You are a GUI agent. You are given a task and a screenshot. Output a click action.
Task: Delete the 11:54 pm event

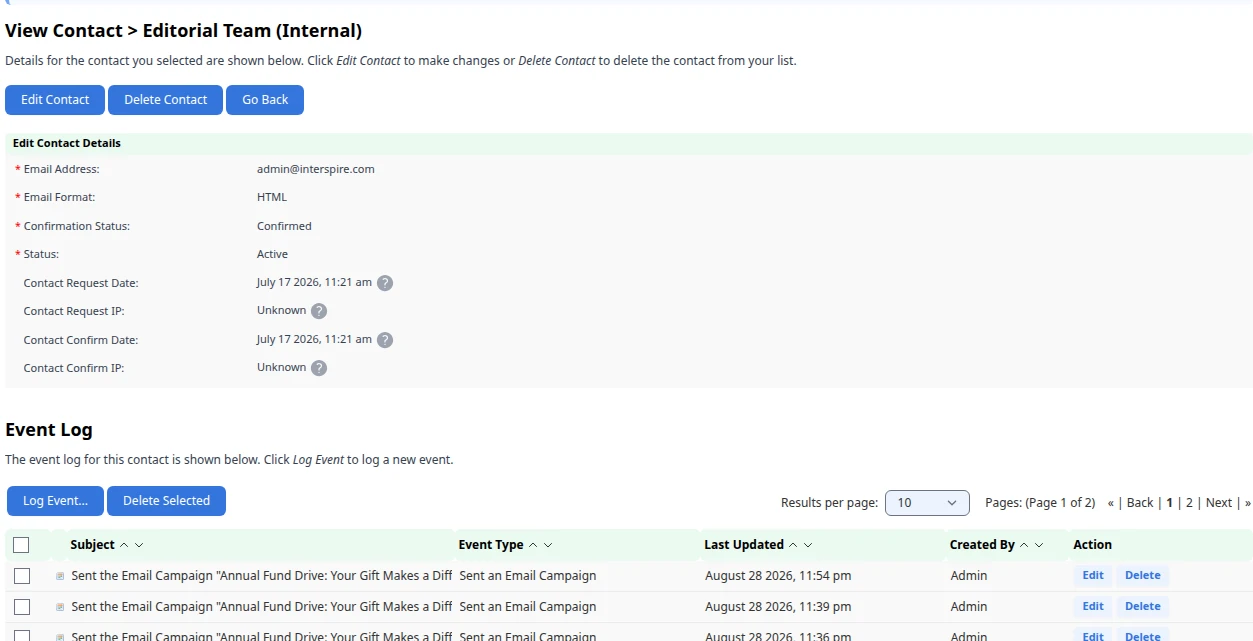tap(1143, 576)
